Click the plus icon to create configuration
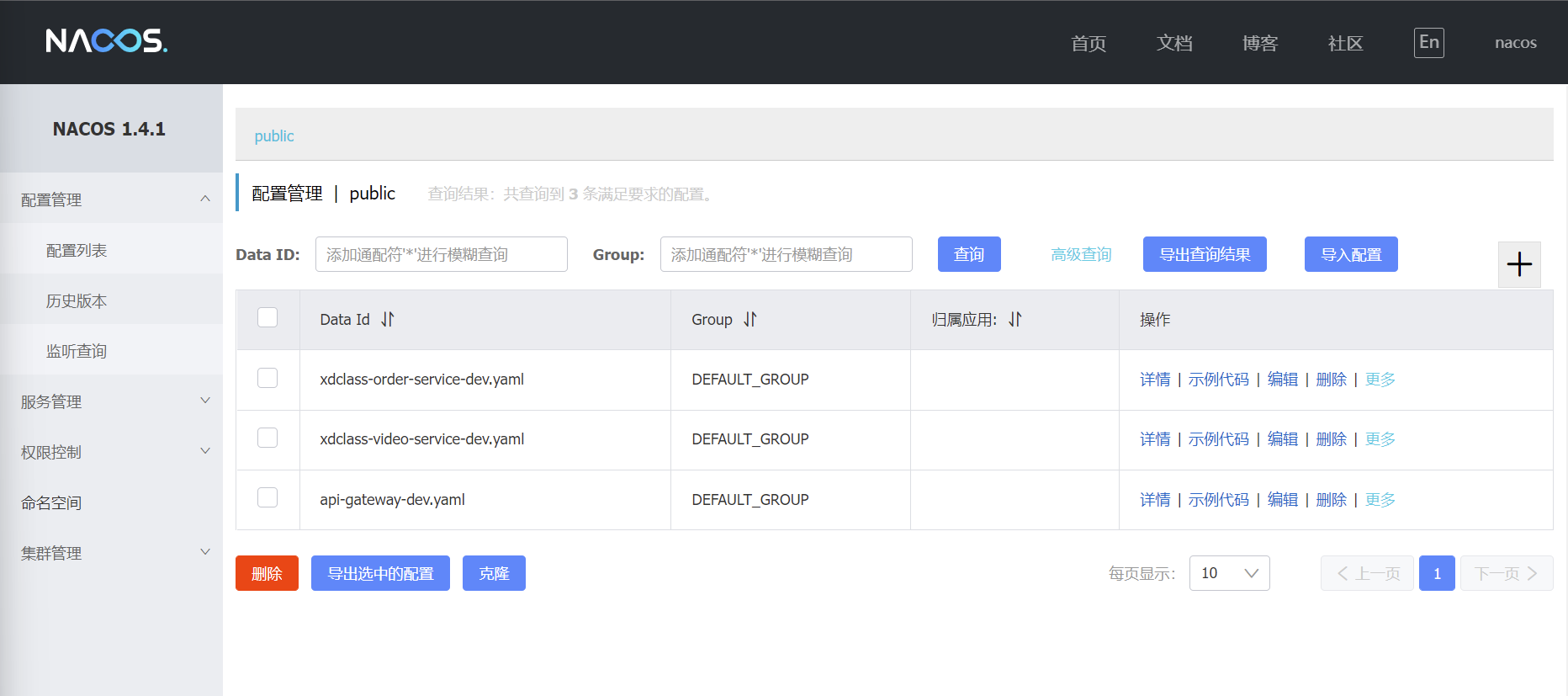 tap(1519, 264)
